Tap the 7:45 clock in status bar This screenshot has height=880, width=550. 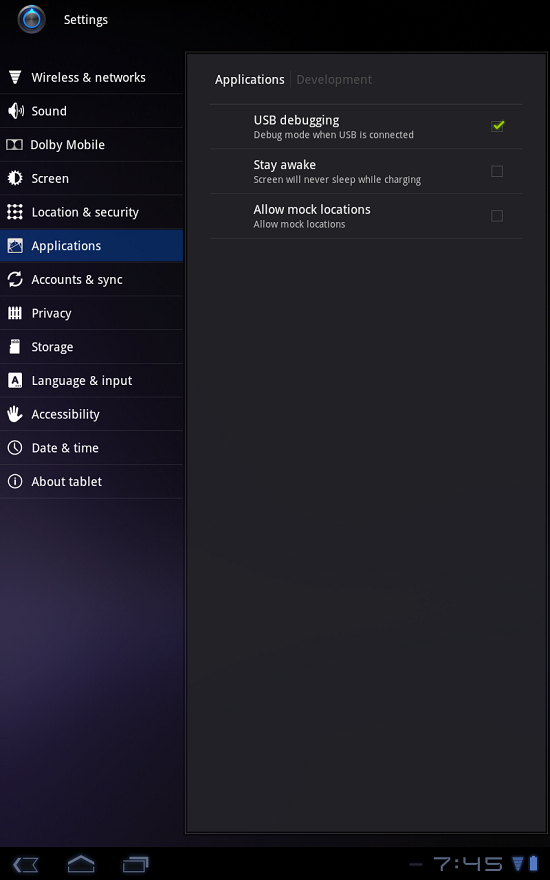pos(468,864)
